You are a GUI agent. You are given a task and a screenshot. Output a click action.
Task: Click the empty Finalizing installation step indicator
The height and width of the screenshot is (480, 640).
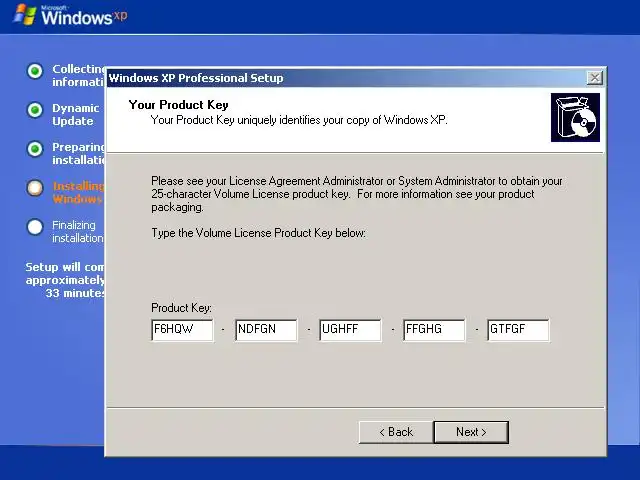pos(35,227)
